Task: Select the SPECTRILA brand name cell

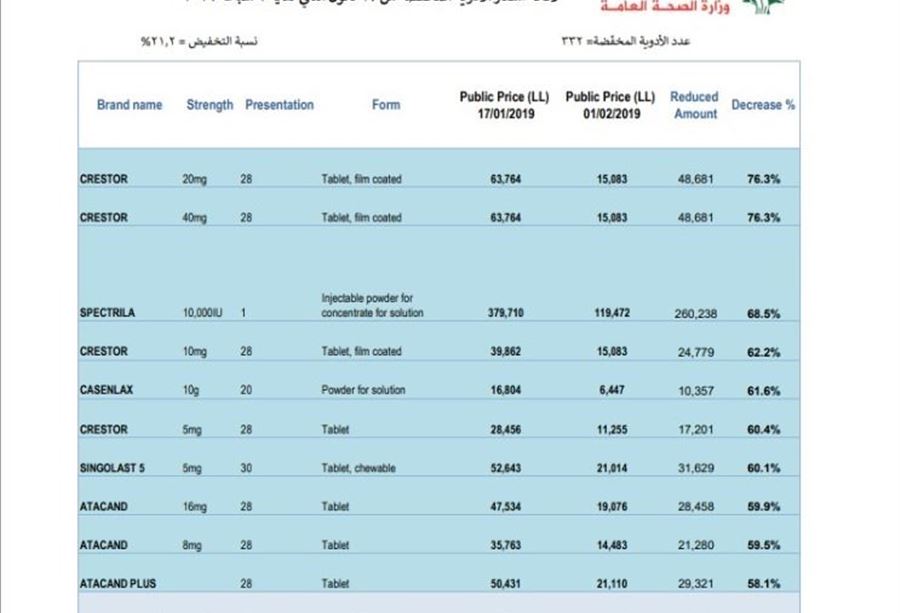Action: pyautogui.click(x=107, y=312)
